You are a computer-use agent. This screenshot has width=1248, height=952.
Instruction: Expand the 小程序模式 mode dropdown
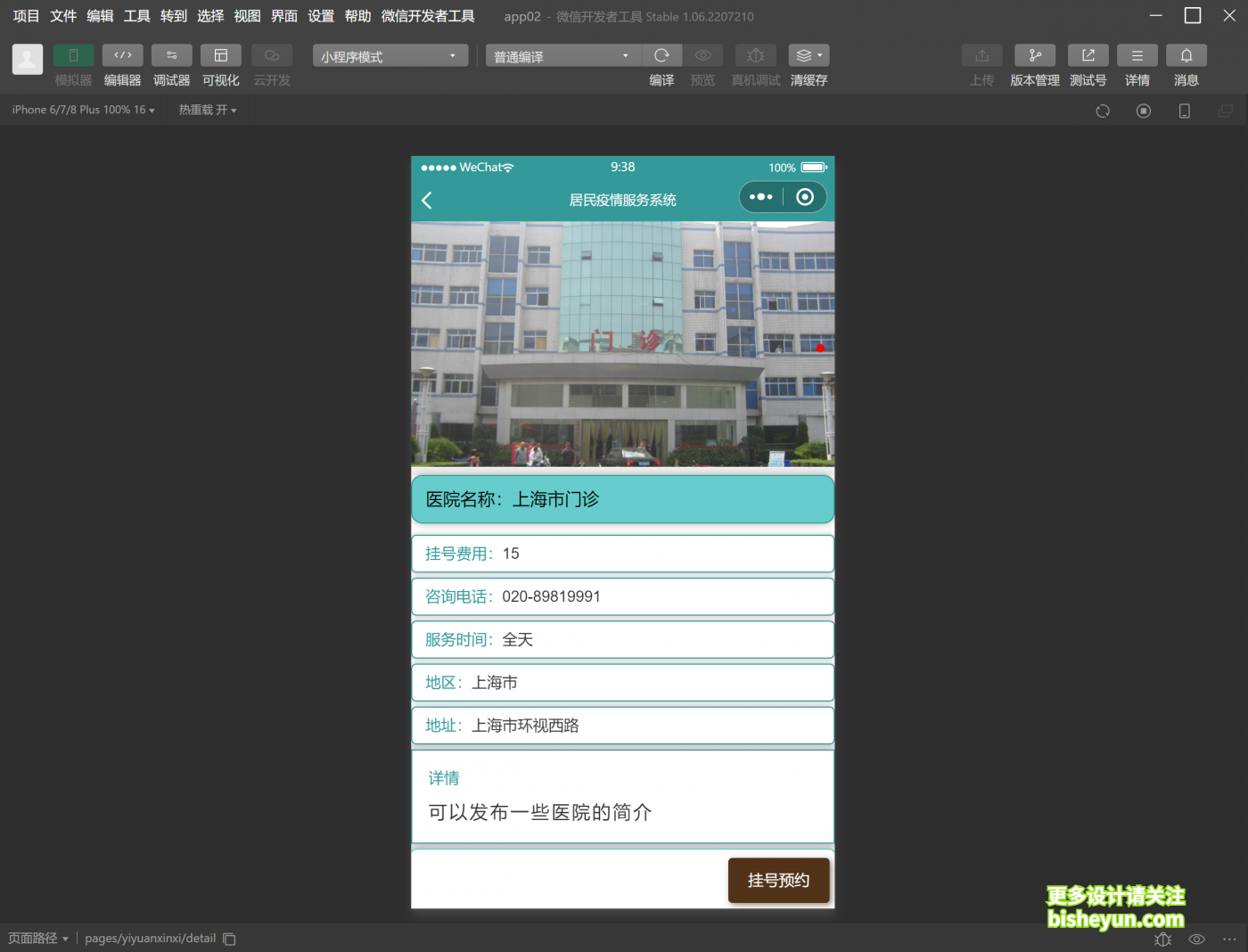tap(390, 56)
